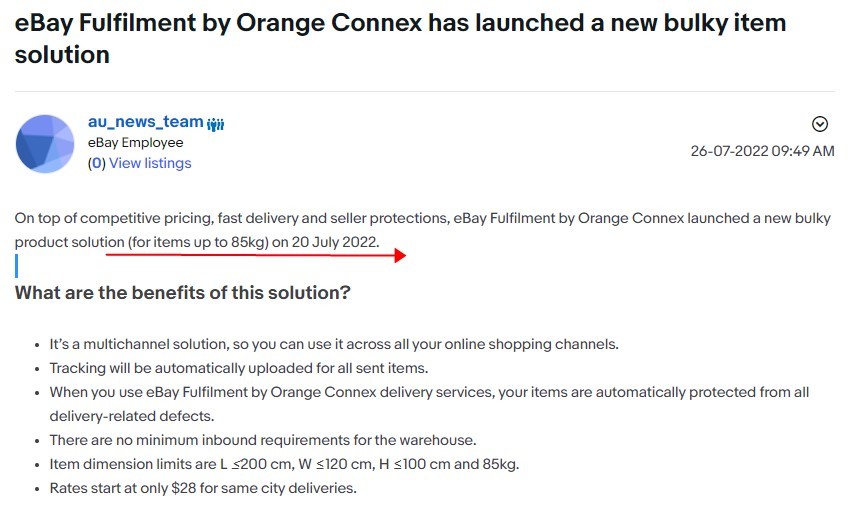Click the '(for items up to 85kg)' text
The image size is (852, 508).
pyautogui.click(x=199, y=241)
